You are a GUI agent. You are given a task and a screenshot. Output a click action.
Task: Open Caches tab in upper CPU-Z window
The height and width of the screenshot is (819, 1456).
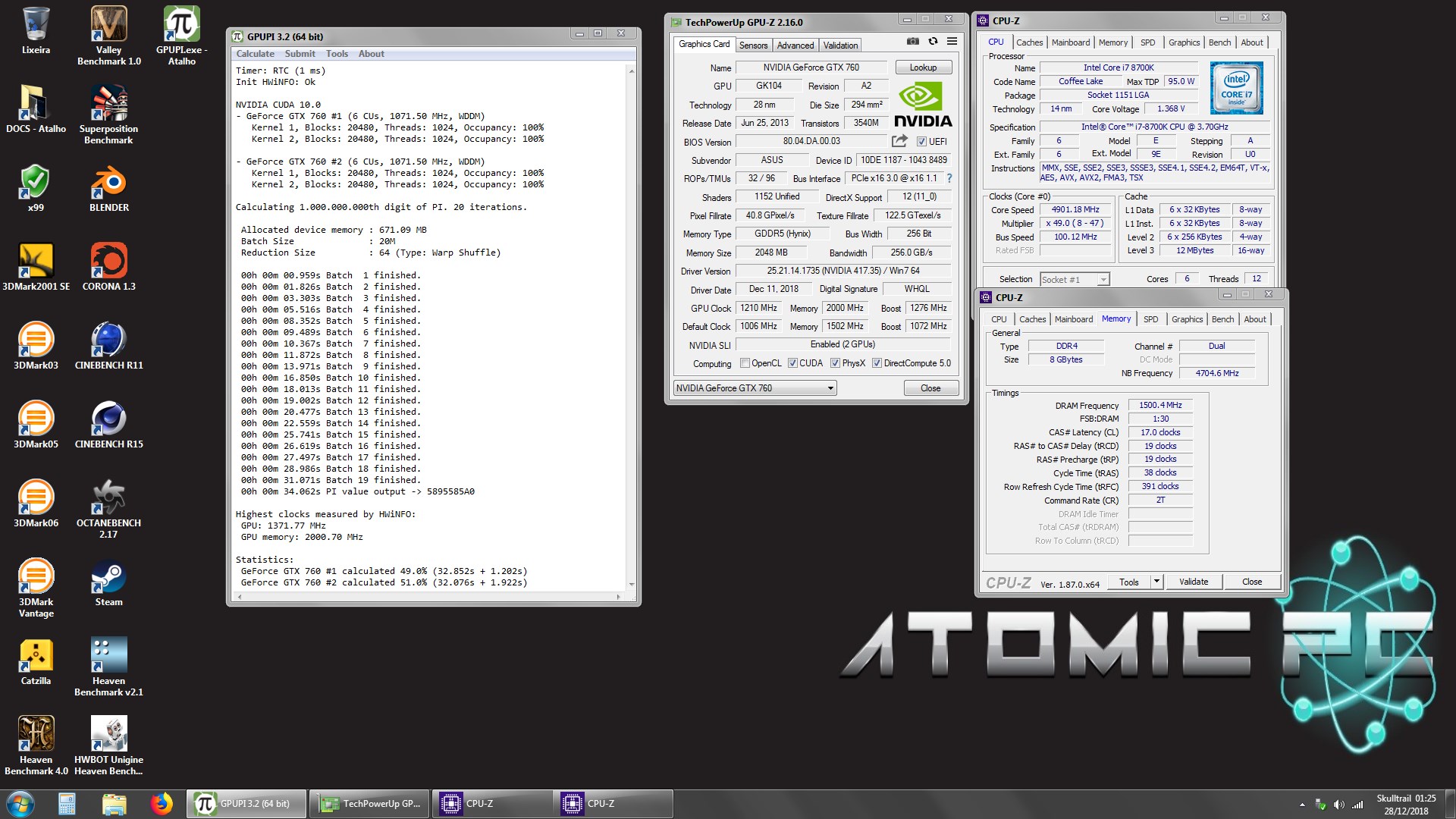tap(1029, 42)
